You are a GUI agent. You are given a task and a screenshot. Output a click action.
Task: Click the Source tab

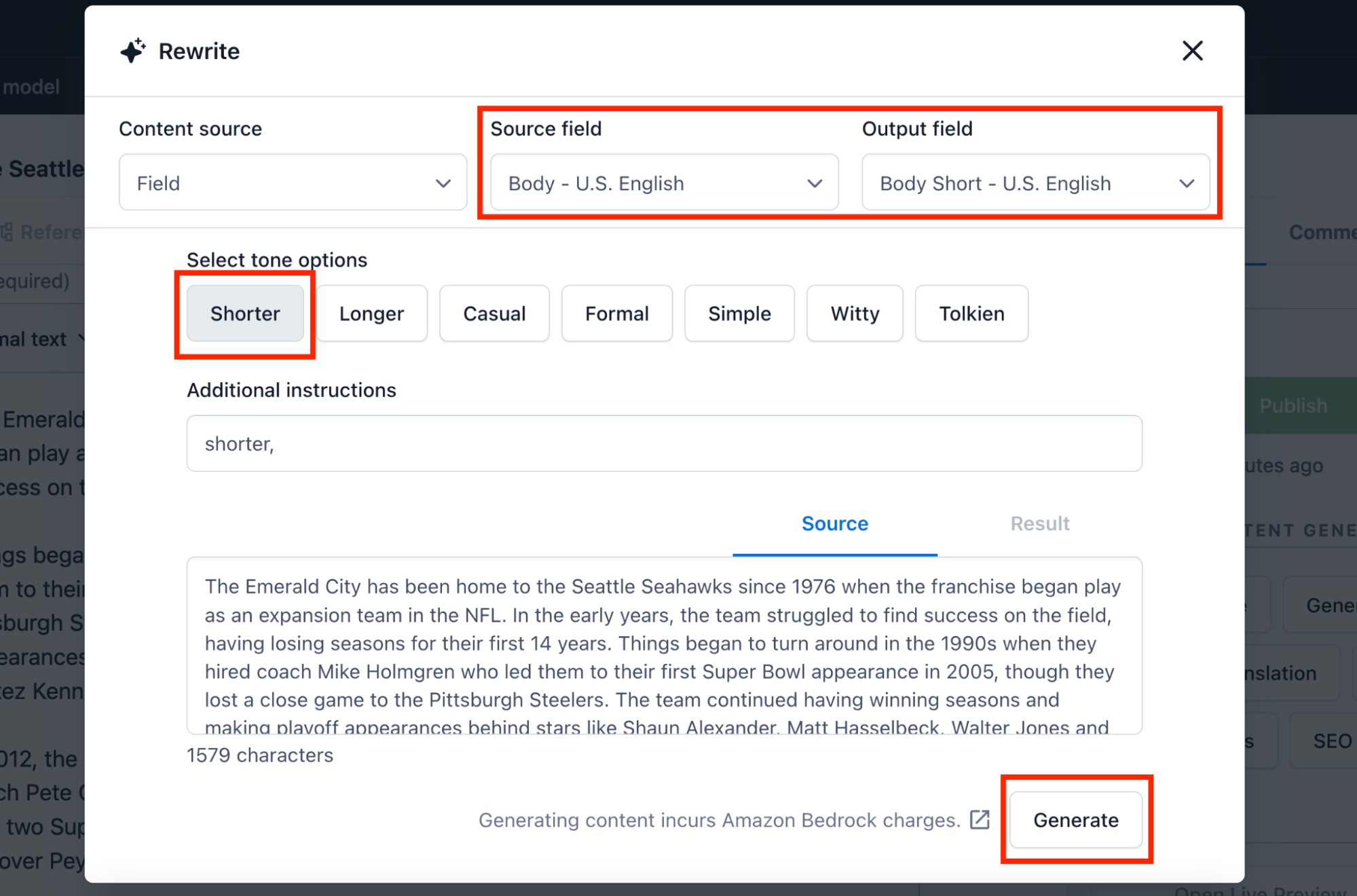tap(836, 523)
